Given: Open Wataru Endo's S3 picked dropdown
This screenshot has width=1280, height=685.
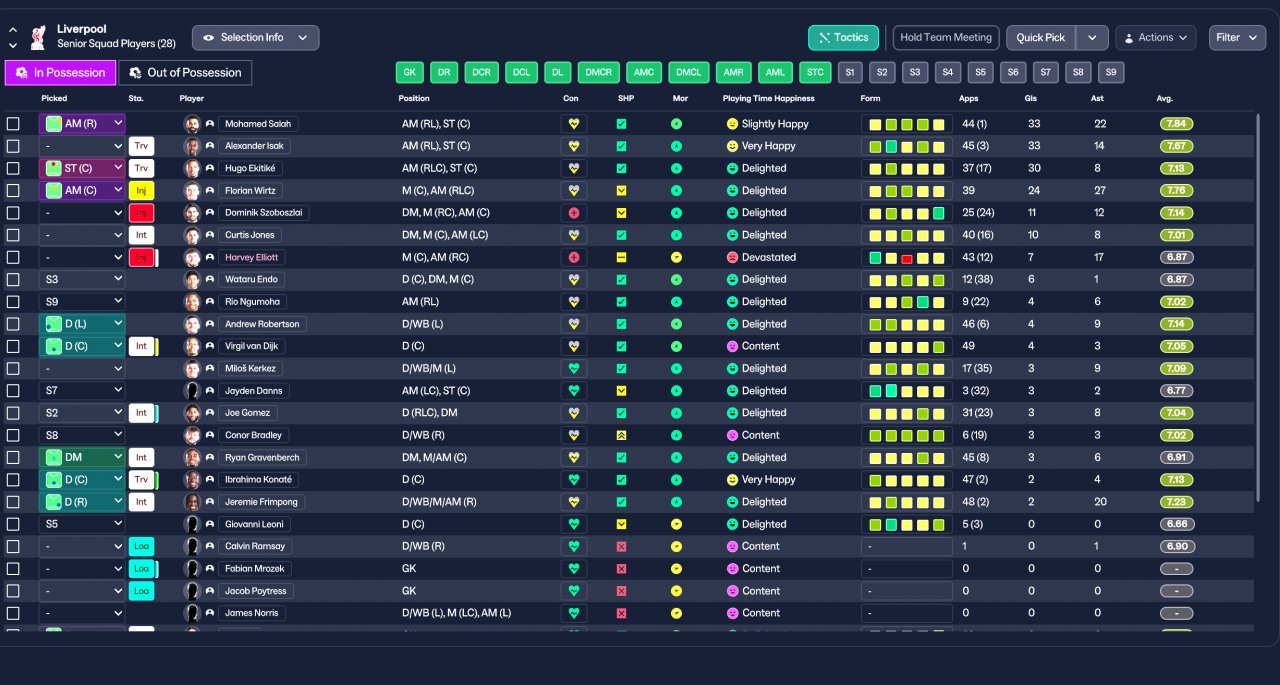Looking at the screenshot, I should (x=82, y=279).
